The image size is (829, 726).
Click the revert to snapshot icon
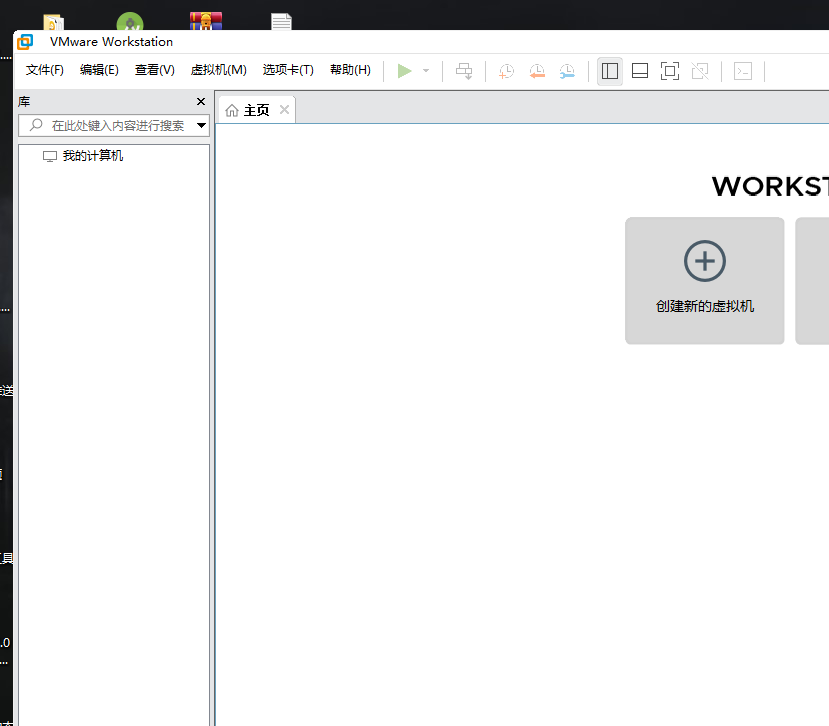[x=537, y=71]
